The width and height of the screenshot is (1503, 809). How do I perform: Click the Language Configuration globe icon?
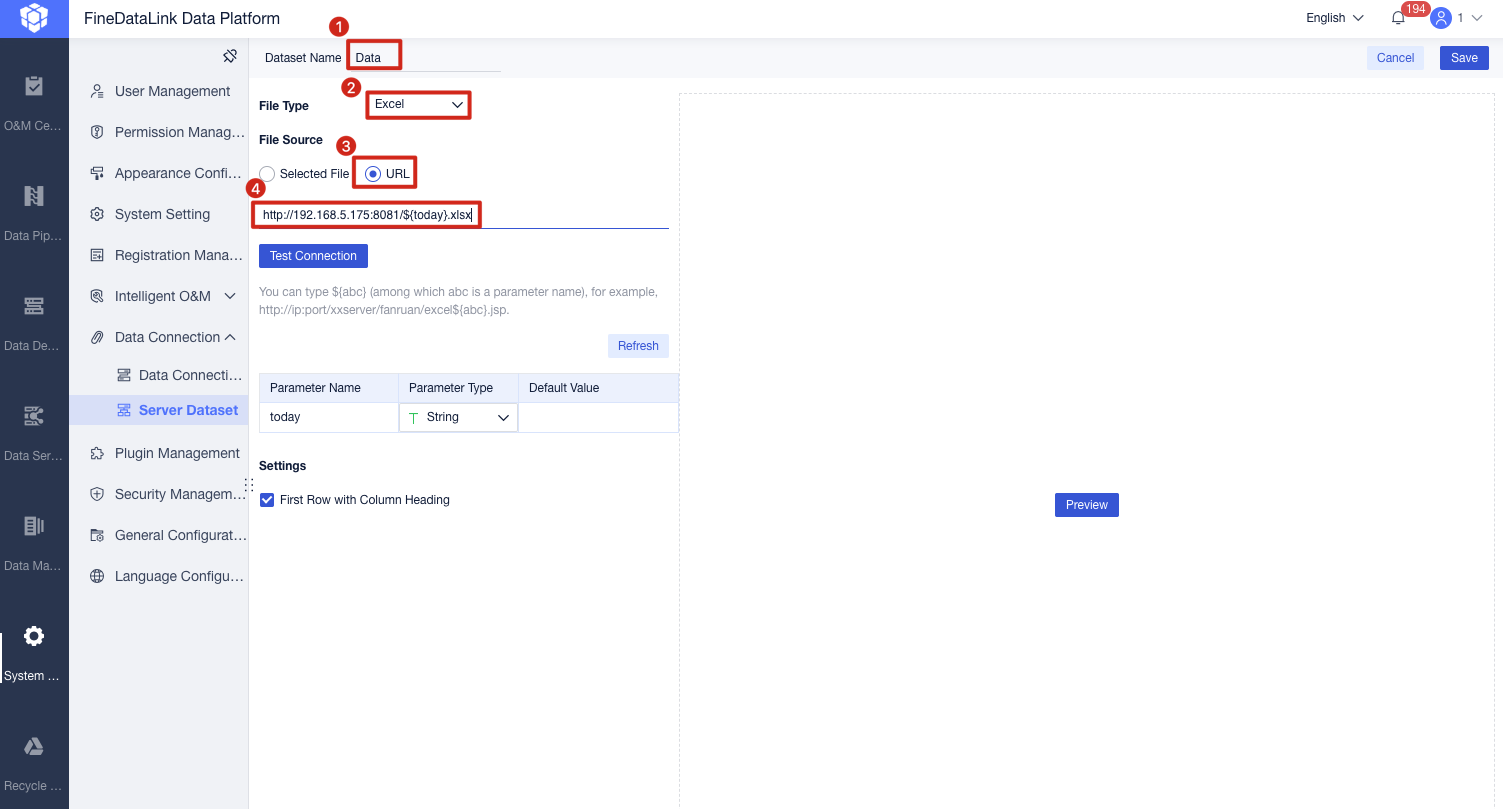click(x=97, y=576)
